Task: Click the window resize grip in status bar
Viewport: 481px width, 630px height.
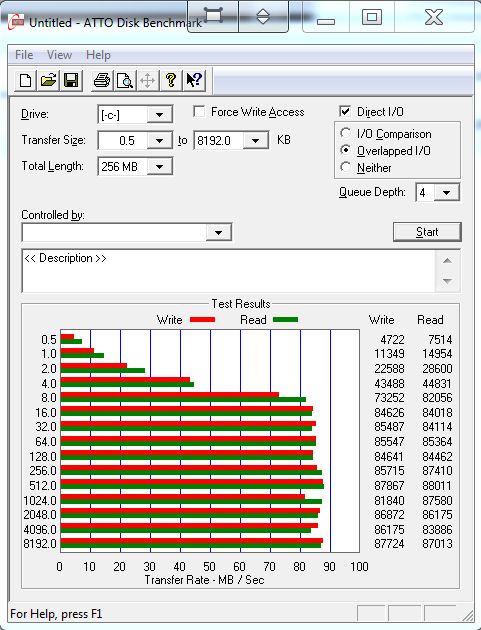Action: pos(468,615)
